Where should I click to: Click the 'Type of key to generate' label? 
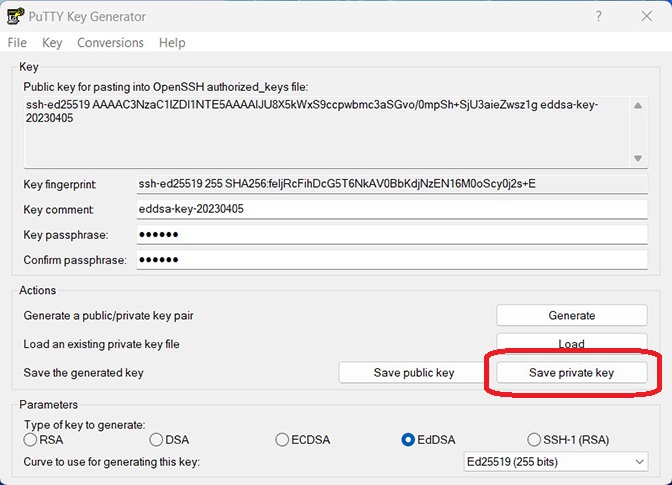click(84, 425)
